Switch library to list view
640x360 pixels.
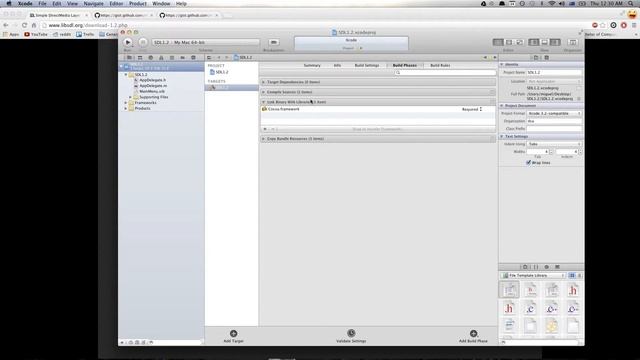(x=579, y=276)
